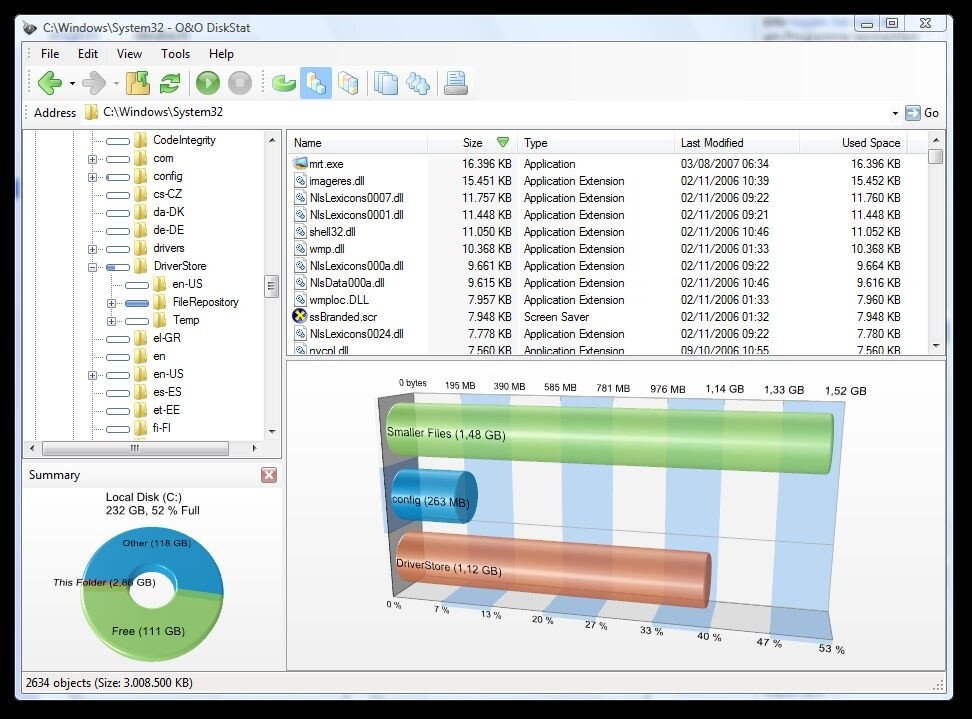The height and width of the screenshot is (719, 972).
Task: Click the stacked files toolbar icon
Action: [x=386, y=83]
